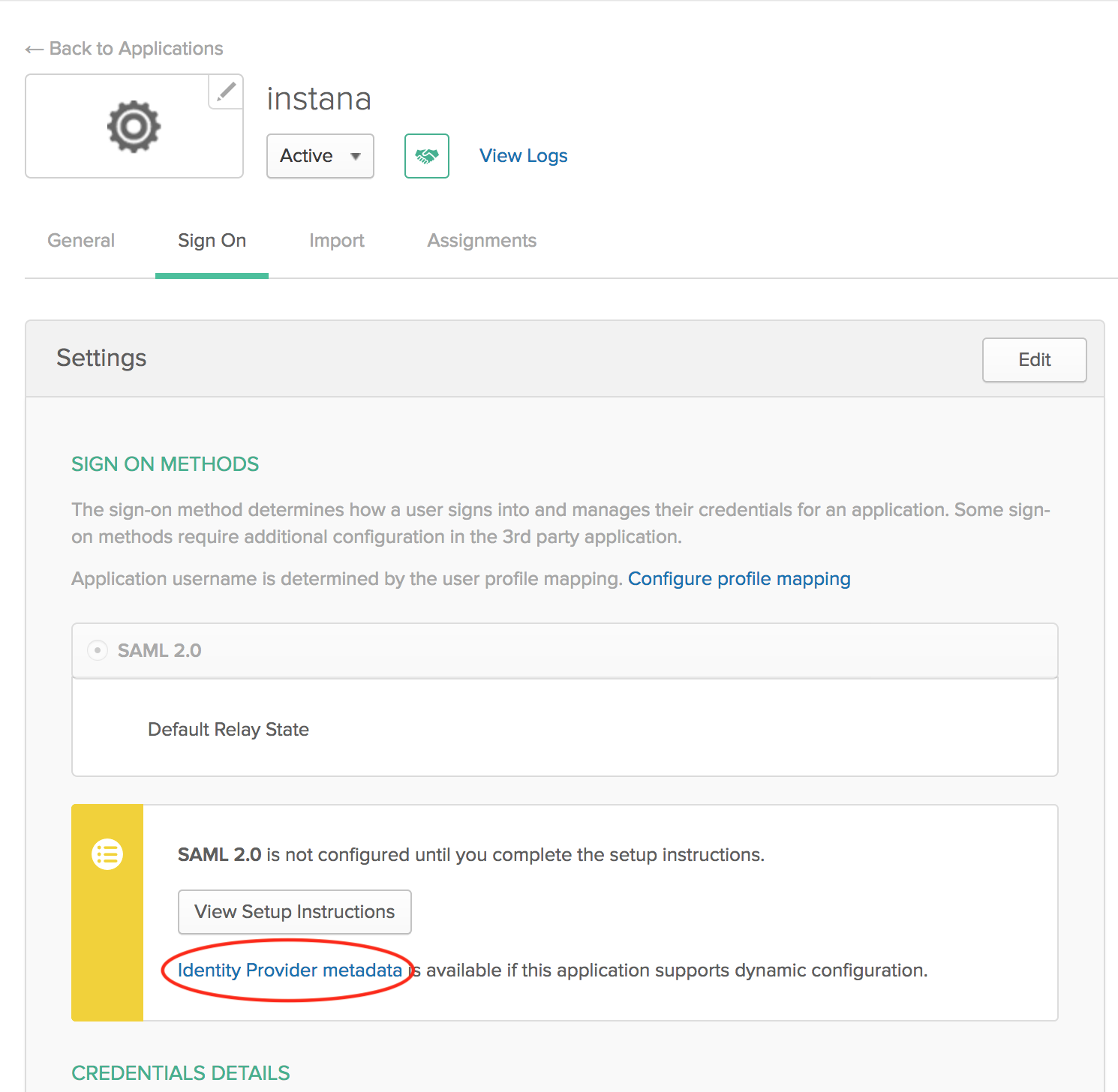Click the pencil icon to edit app logo

point(226,91)
